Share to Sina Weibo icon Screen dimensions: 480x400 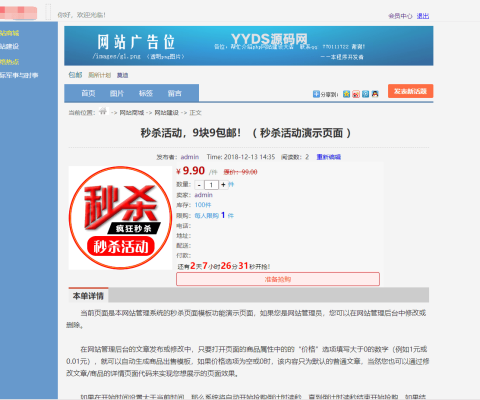[356, 94]
